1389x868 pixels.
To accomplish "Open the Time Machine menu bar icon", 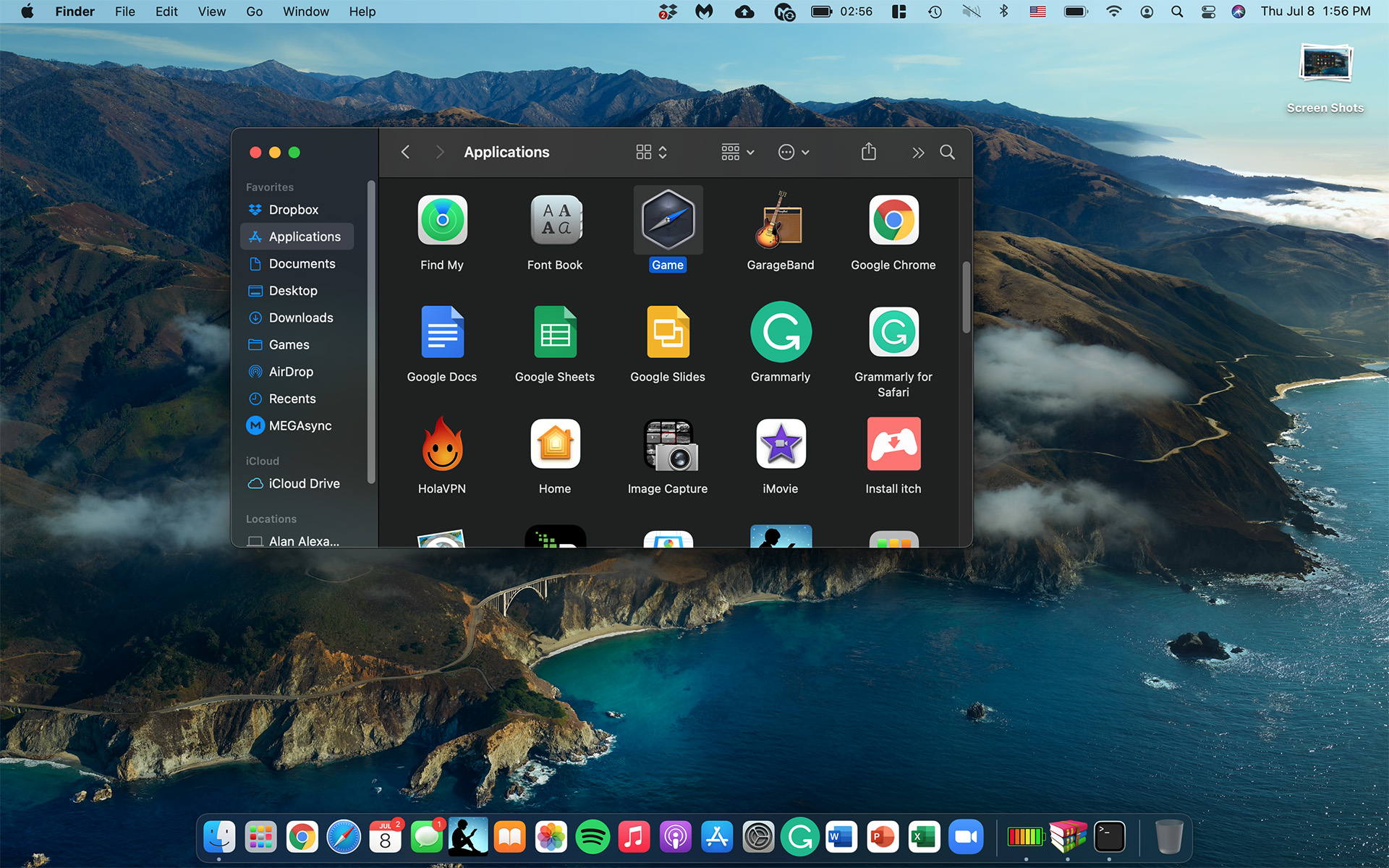I will pyautogui.click(x=935, y=12).
